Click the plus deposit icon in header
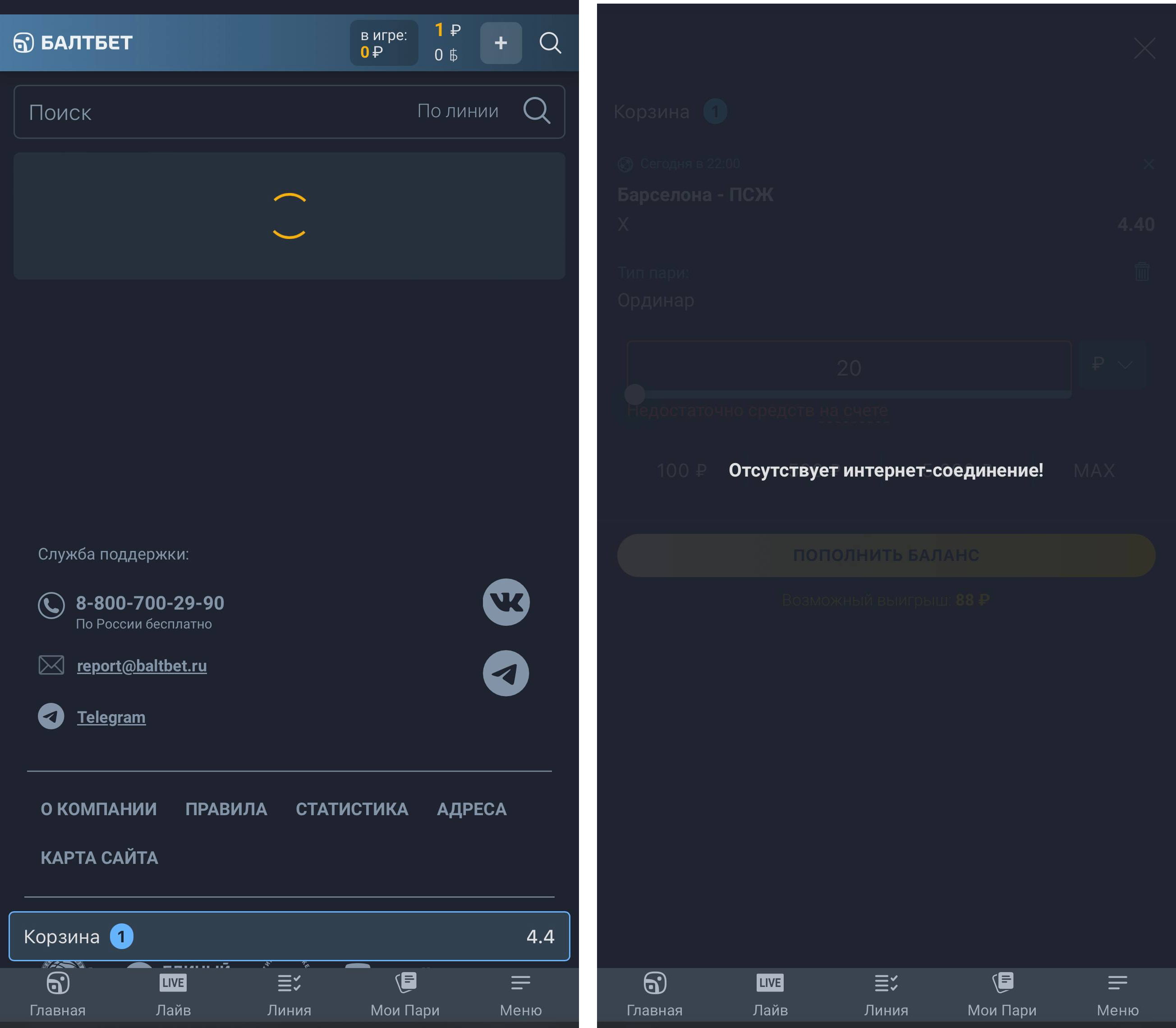 [x=500, y=43]
